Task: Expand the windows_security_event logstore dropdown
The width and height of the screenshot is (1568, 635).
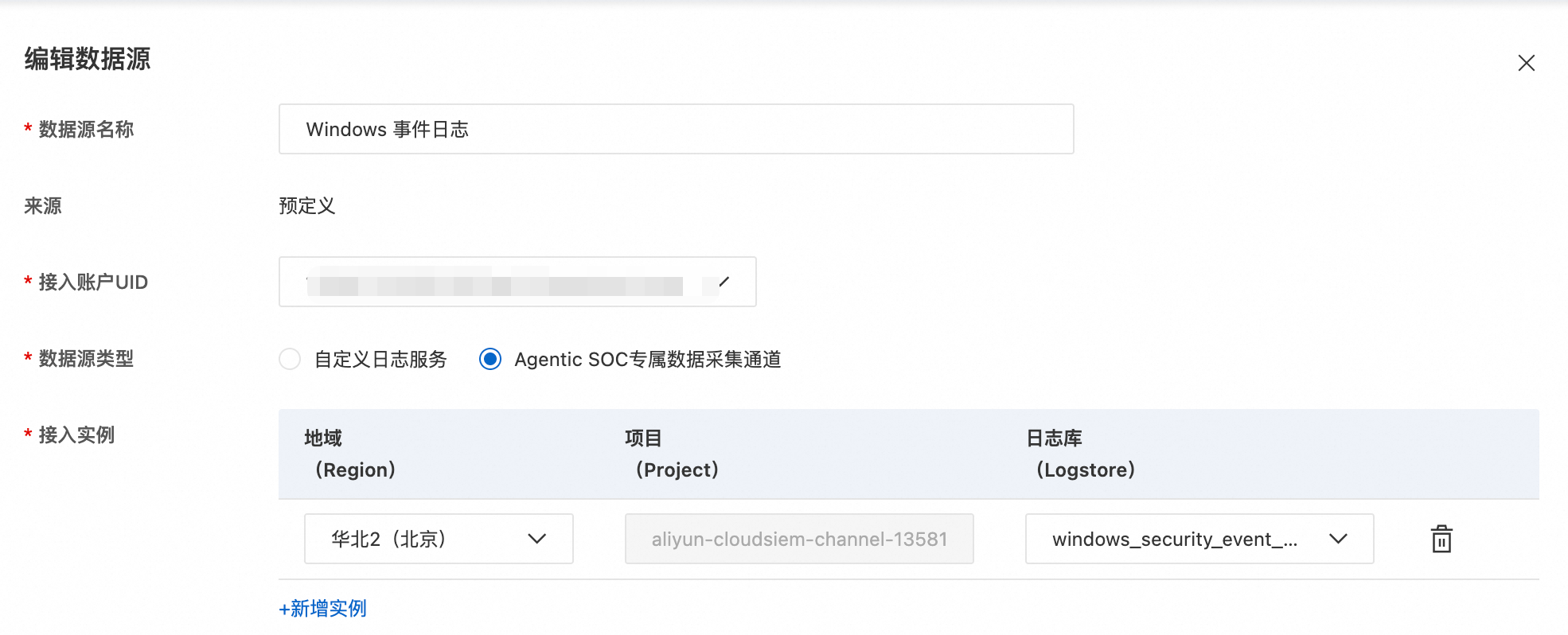Action: point(1199,539)
